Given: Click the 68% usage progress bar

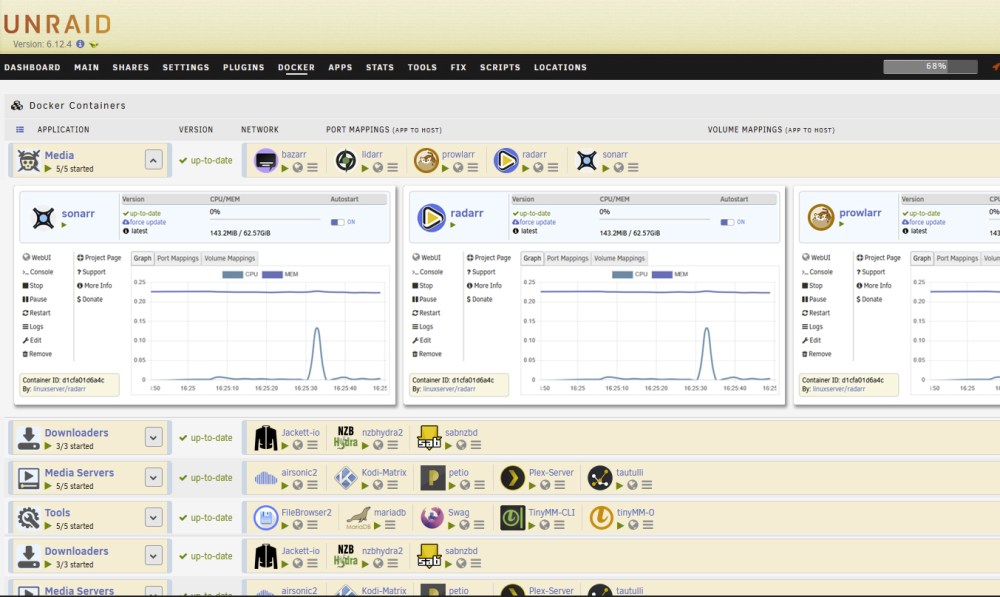Looking at the screenshot, I should (930, 66).
